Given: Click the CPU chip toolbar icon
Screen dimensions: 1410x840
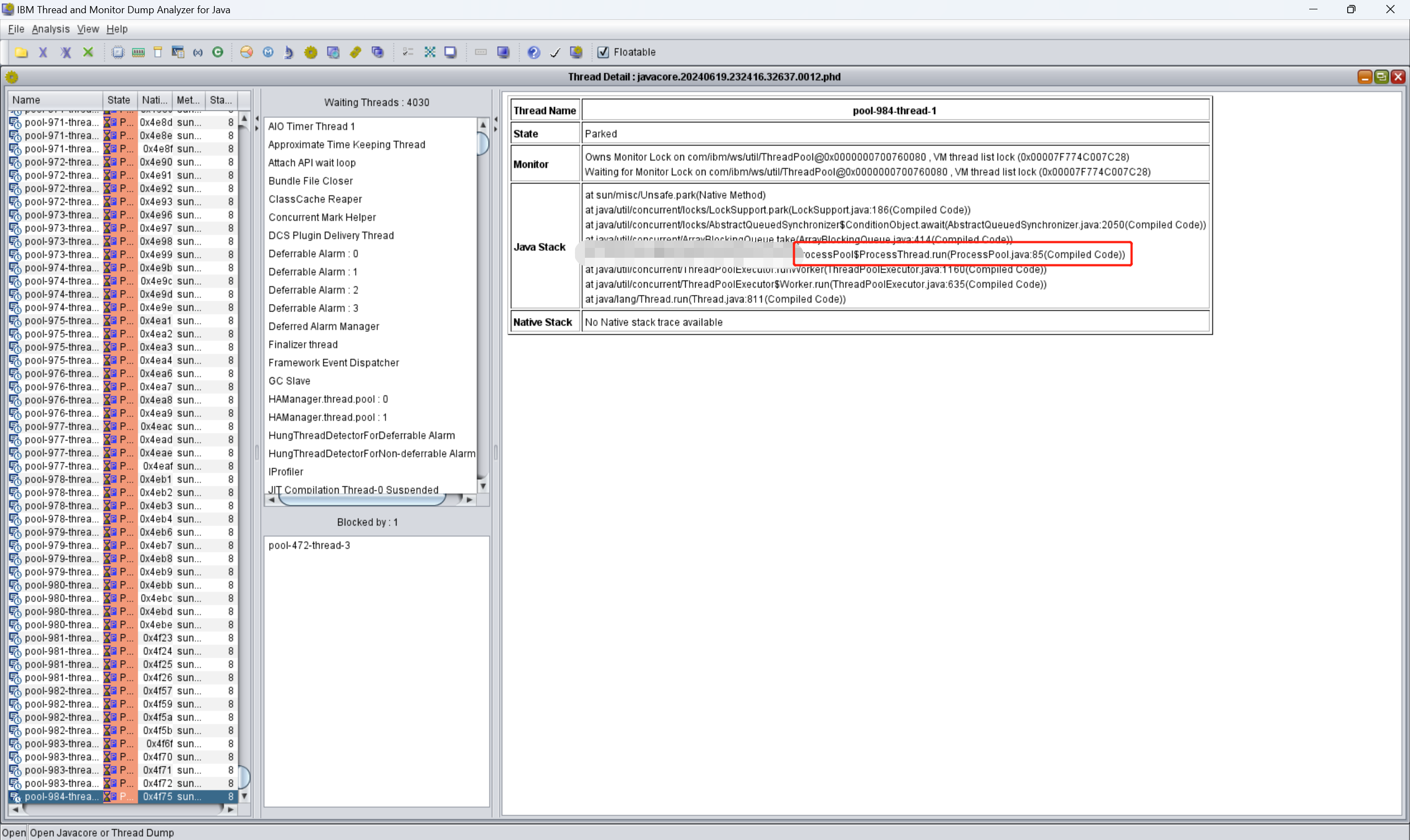Looking at the screenshot, I should (118, 52).
